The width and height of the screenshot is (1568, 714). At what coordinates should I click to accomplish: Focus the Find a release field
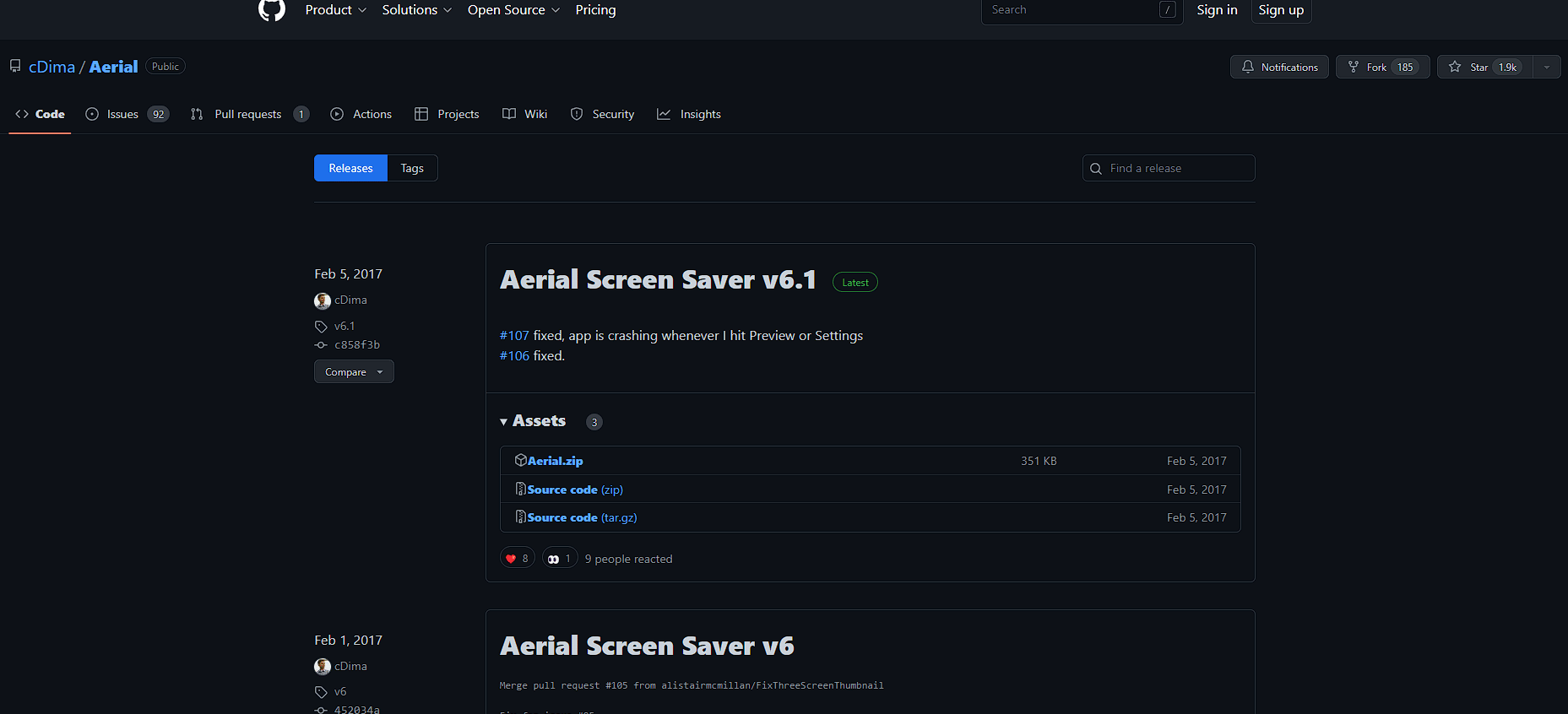(1169, 168)
